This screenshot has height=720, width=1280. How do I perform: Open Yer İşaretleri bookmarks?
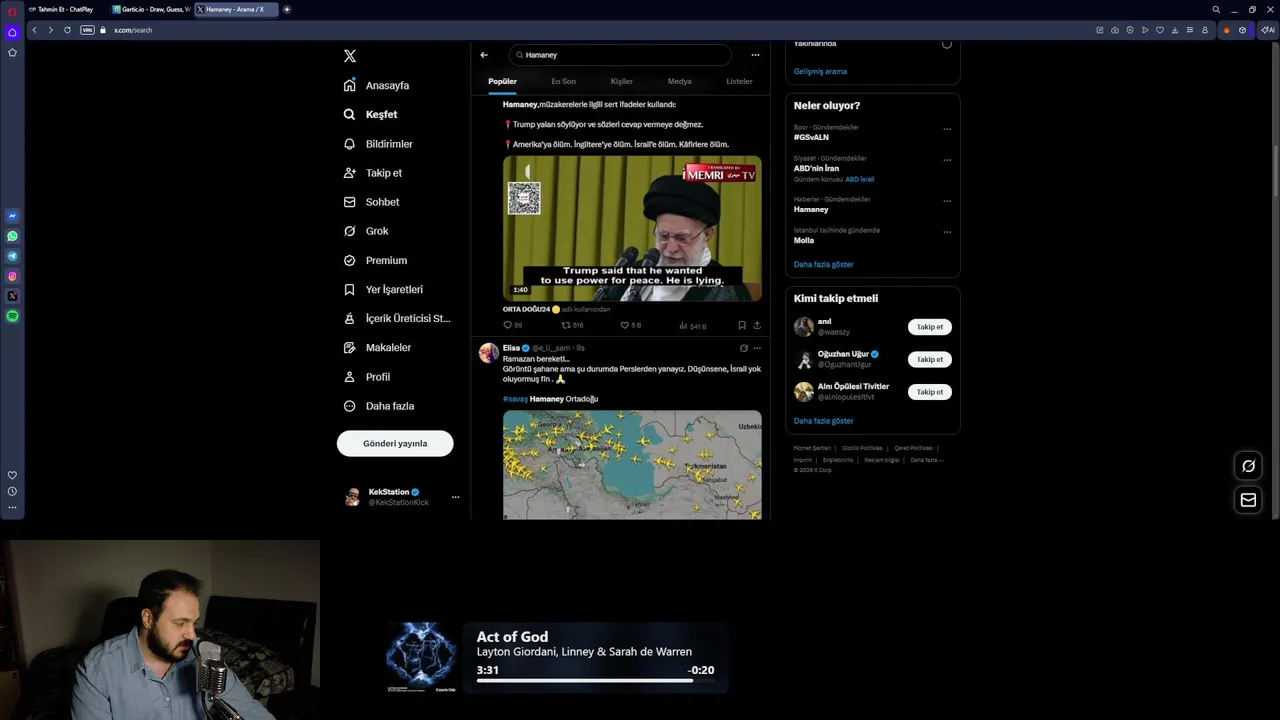pyautogui.click(x=383, y=289)
